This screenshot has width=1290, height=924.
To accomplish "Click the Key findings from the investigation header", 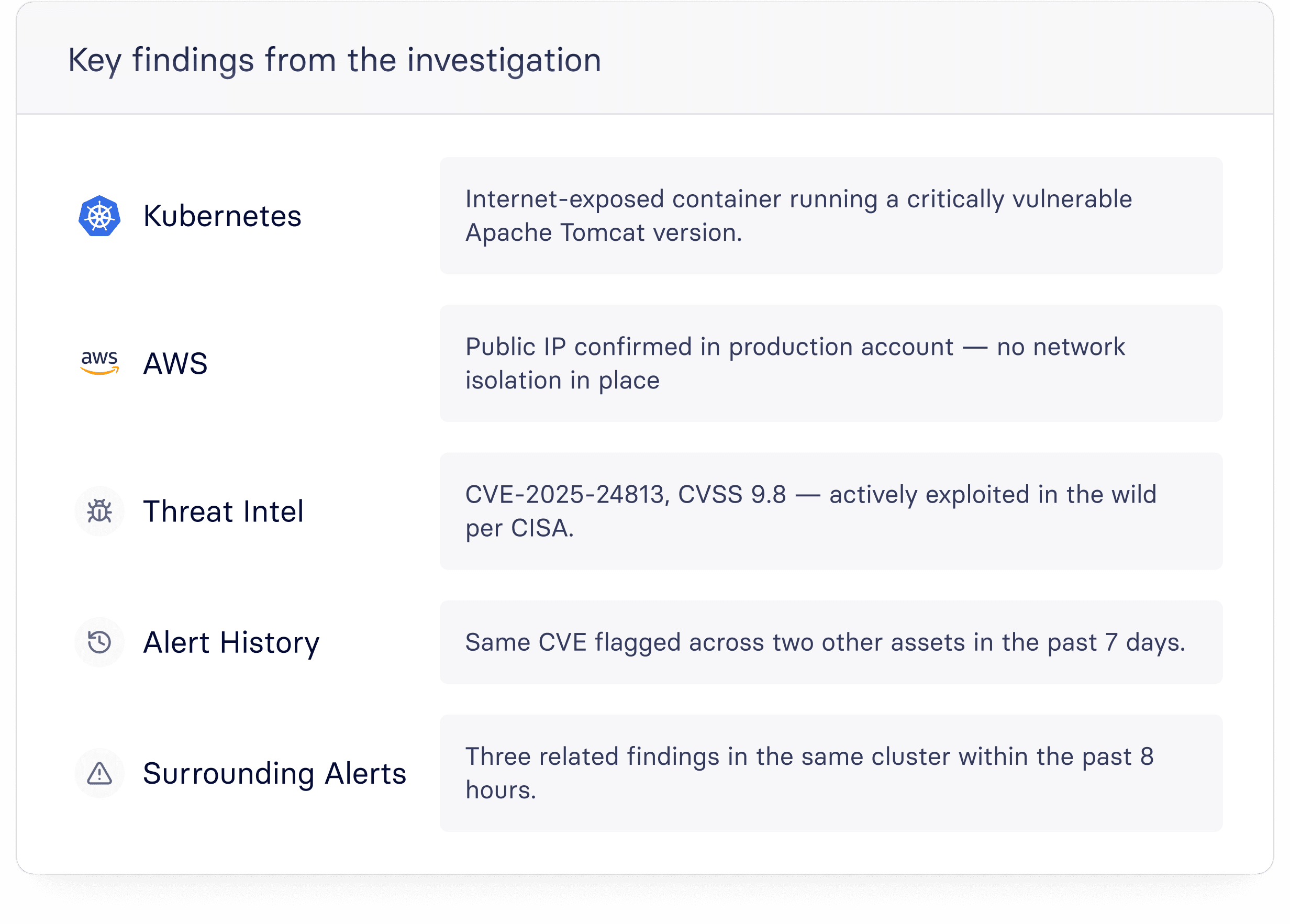I will (335, 60).
